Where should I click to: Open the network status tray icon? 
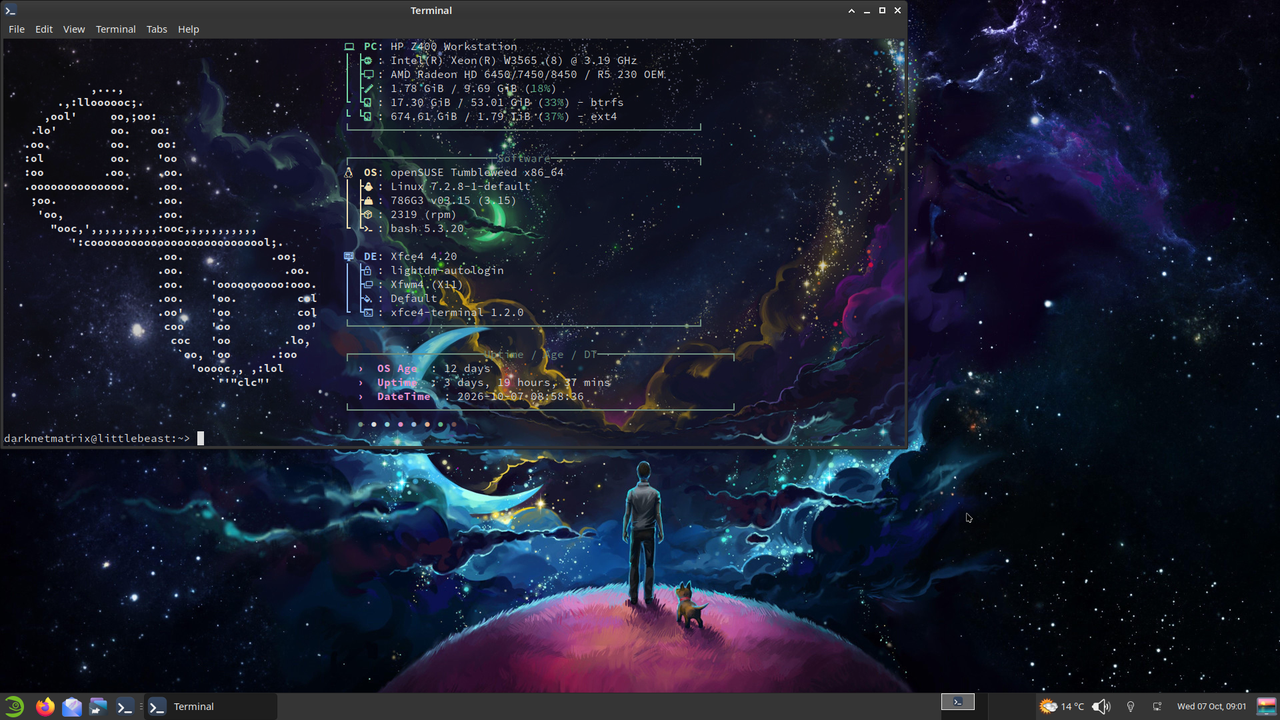tap(1157, 706)
